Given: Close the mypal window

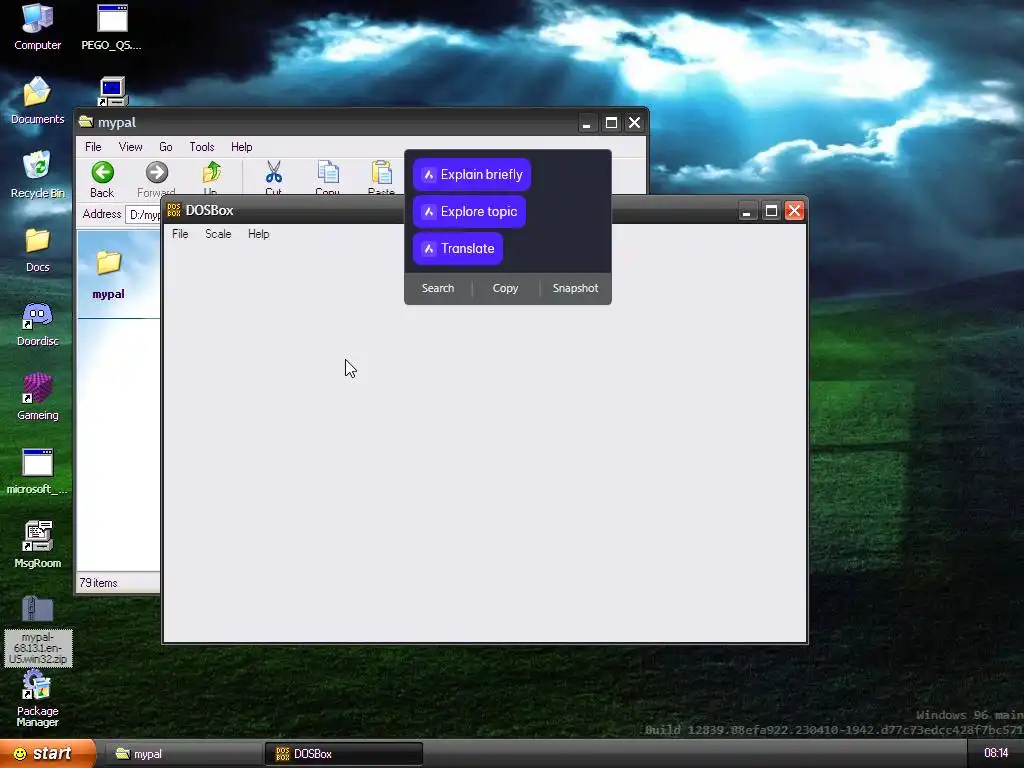Looking at the screenshot, I should [x=635, y=123].
